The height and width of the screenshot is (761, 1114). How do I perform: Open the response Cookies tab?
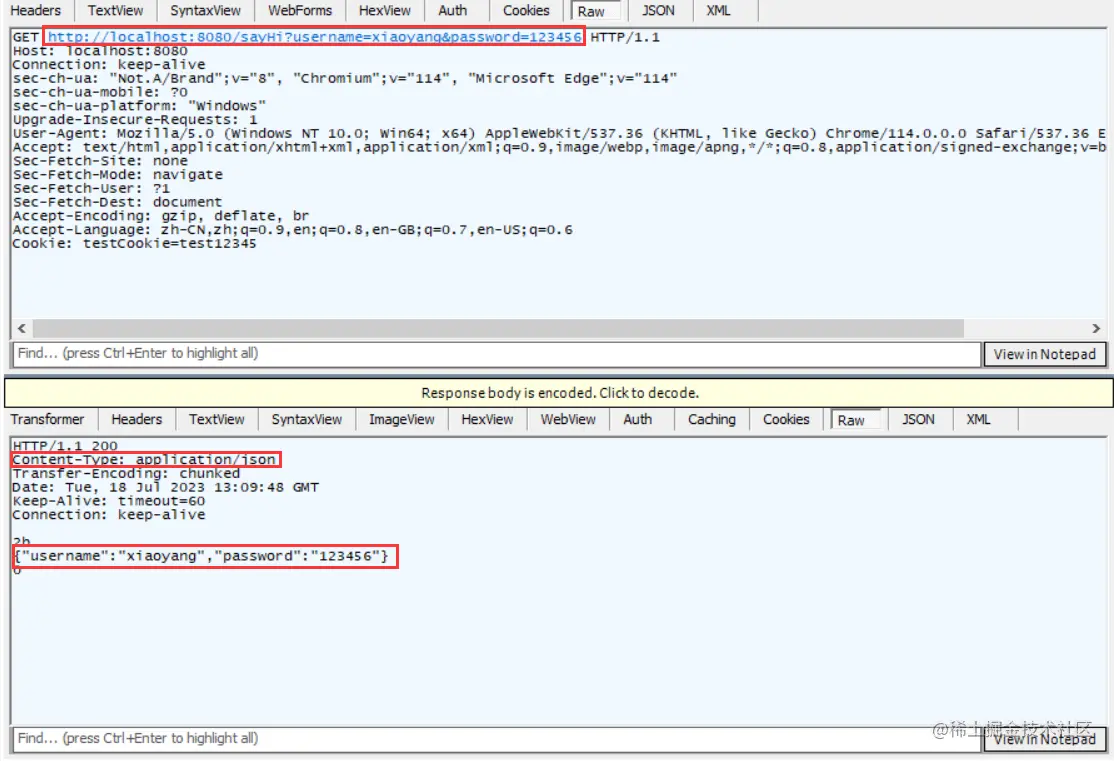click(x=786, y=419)
